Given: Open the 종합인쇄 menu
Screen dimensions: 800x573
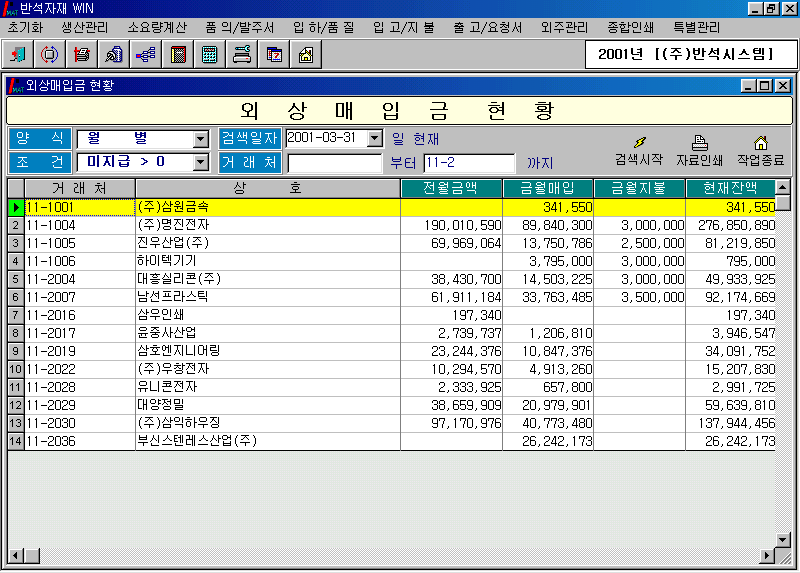Looking at the screenshot, I should pyautogui.click(x=632, y=27).
